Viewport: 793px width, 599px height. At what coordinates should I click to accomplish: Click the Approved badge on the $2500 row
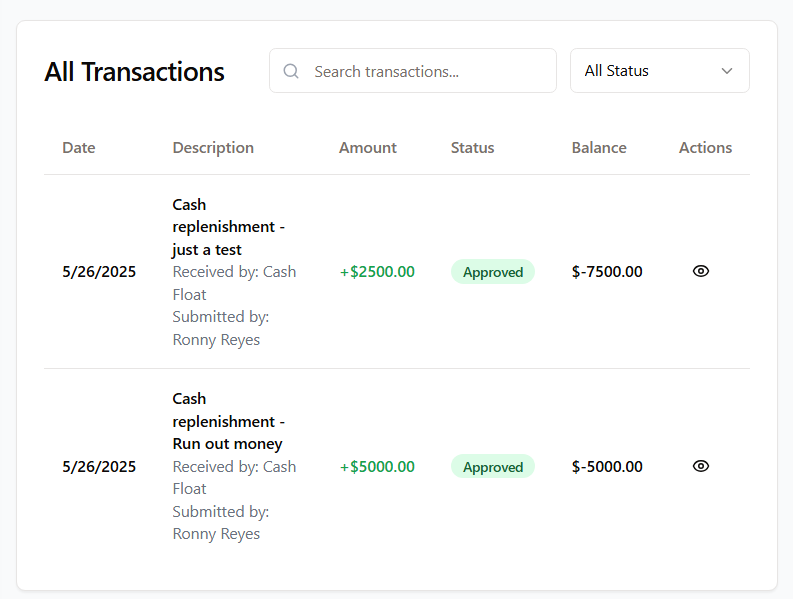point(493,272)
